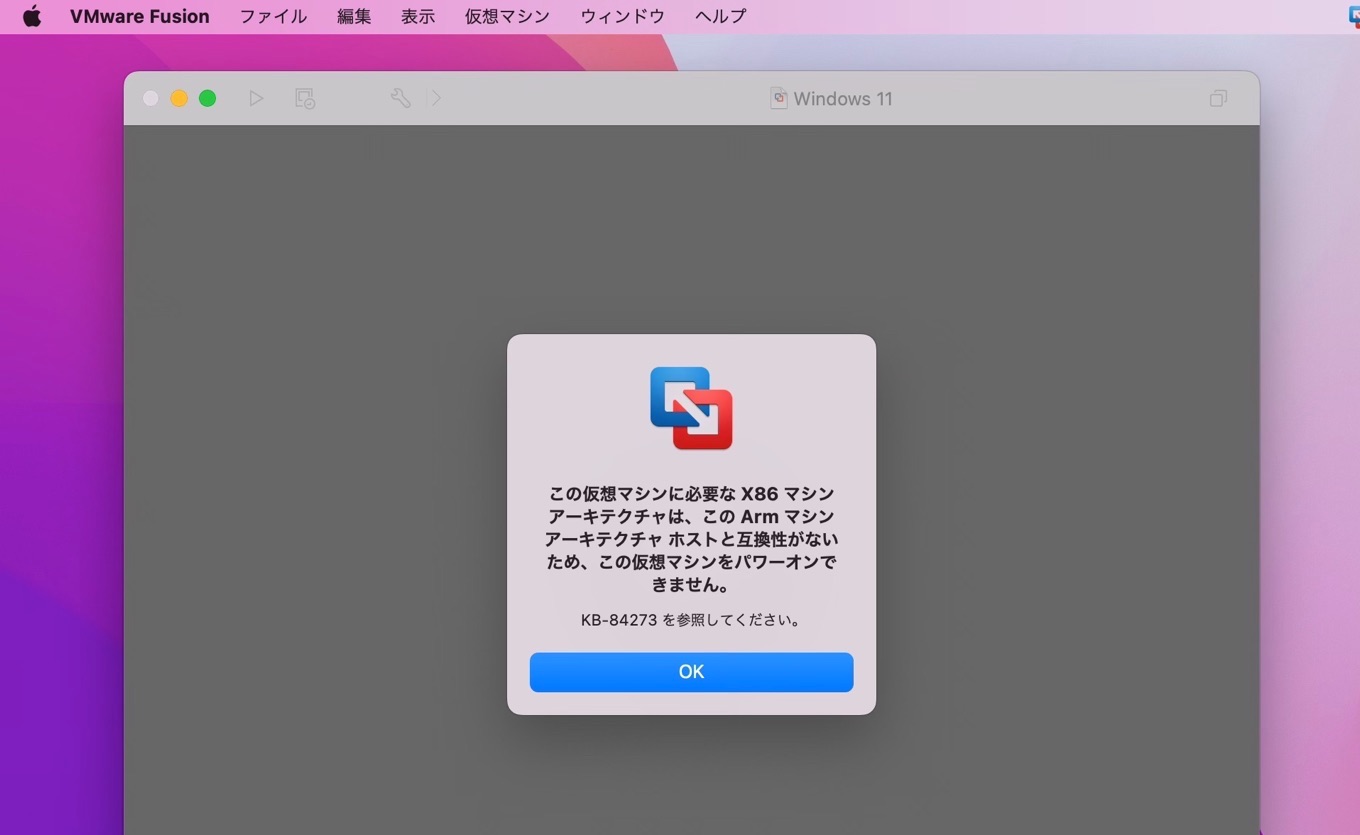1360x835 pixels.
Task: Open virtual machine settings via wrench icon
Action: [400, 98]
